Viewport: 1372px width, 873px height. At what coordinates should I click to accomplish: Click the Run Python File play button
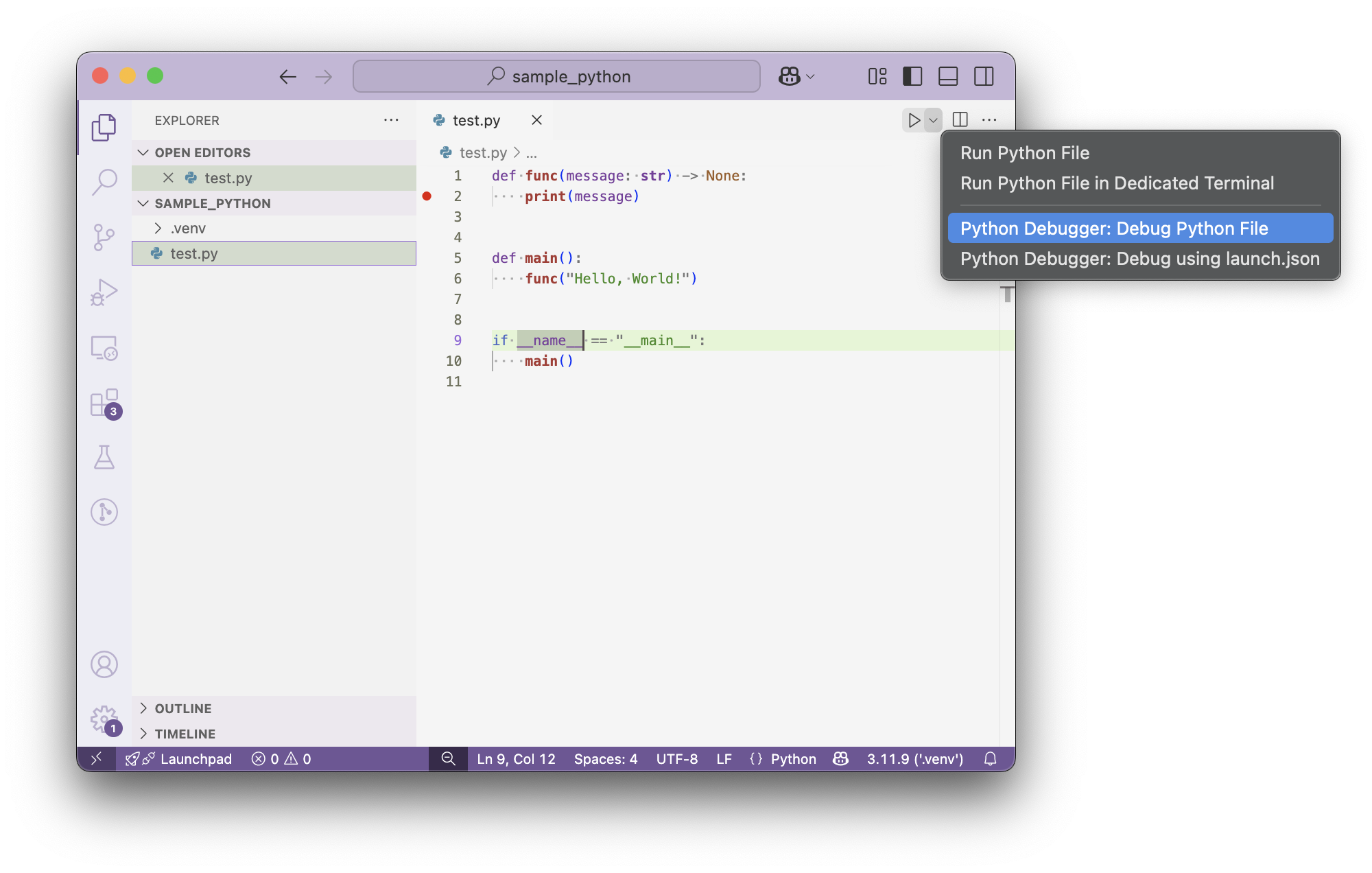914,120
